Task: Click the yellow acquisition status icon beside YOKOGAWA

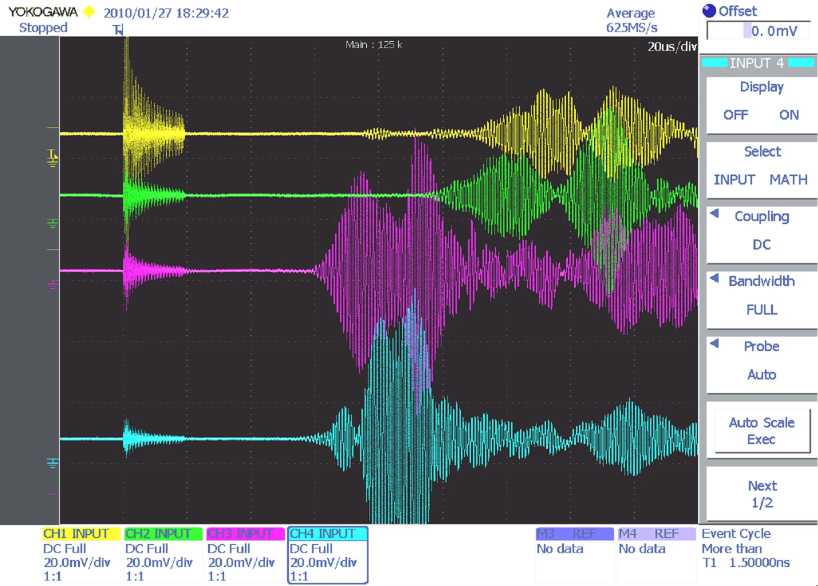Action: pos(89,11)
